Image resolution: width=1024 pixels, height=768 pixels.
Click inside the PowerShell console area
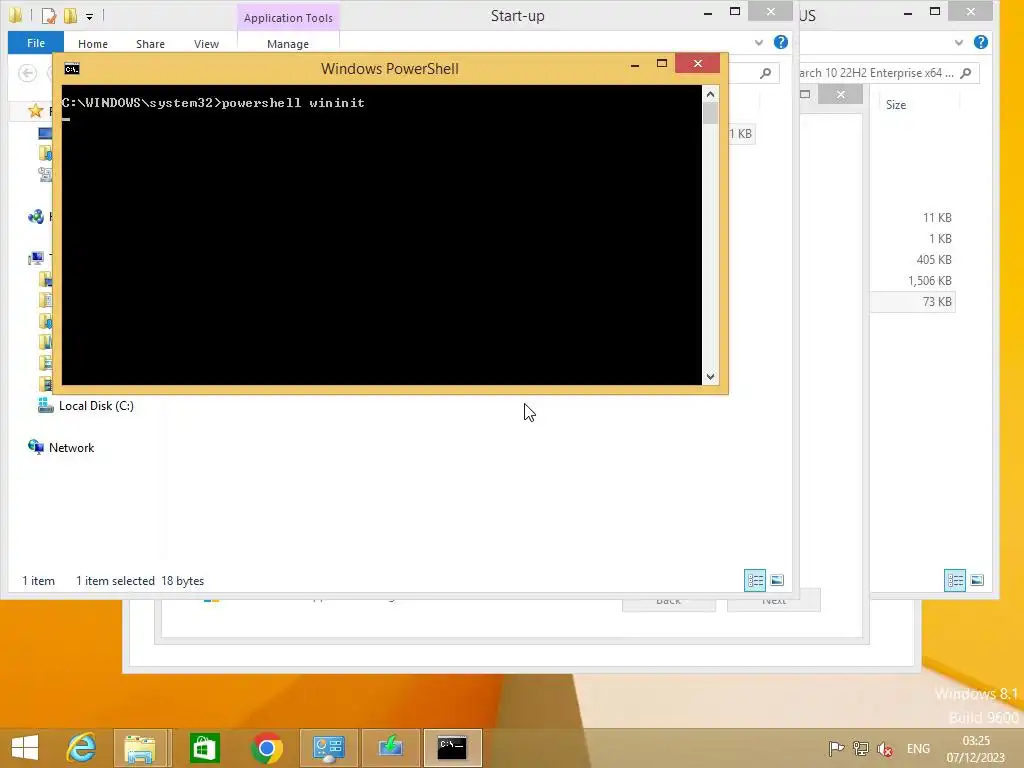point(382,235)
